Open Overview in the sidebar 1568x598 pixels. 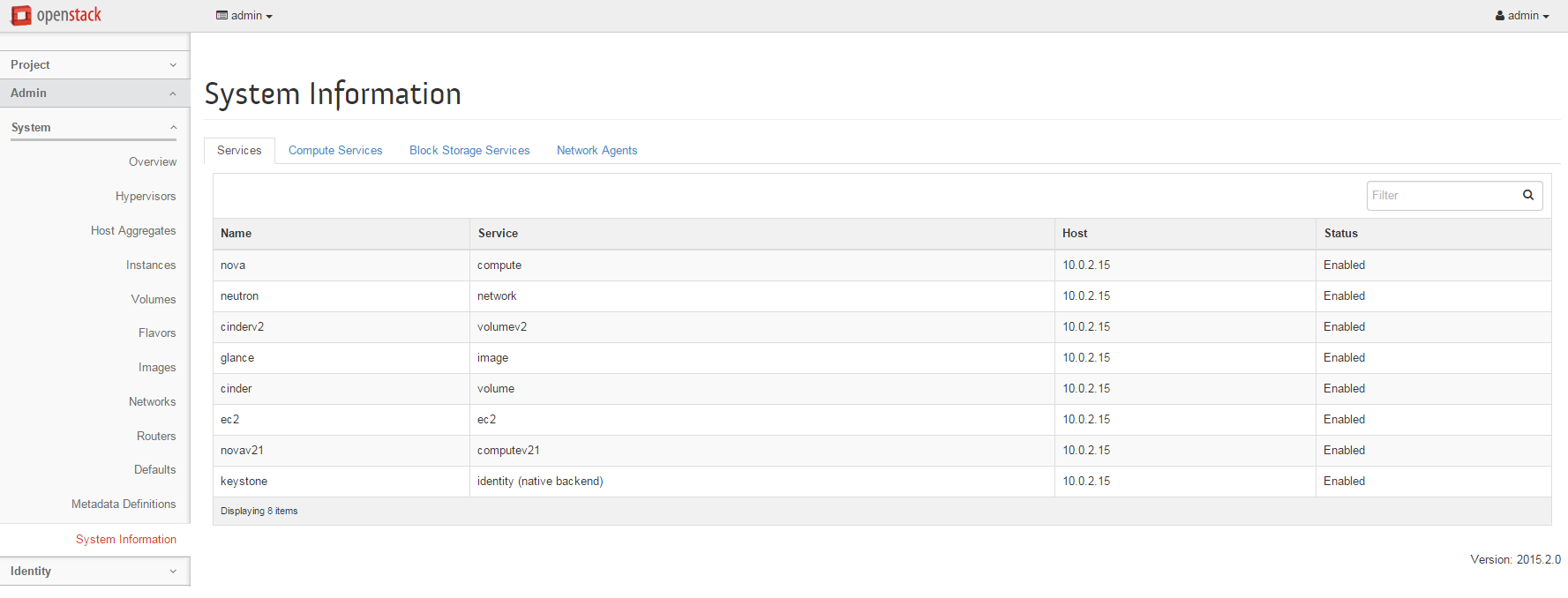click(153, 161)
